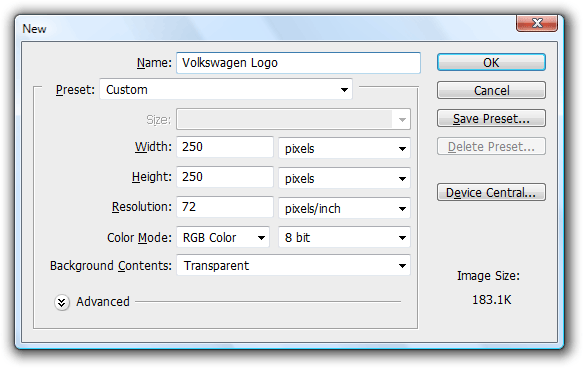This screenshot has width=583, height=368.
Task: Click the Save Preset button
Action: (x=491, y=119)
